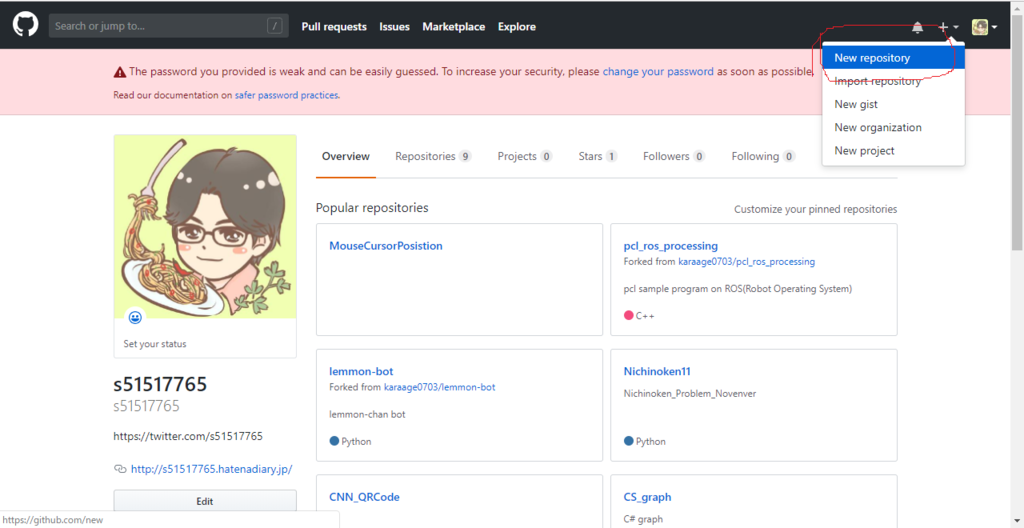Click Customize your pinned repositories
This screenshot has height=528, width=1024.
click(x=816, y=210)
